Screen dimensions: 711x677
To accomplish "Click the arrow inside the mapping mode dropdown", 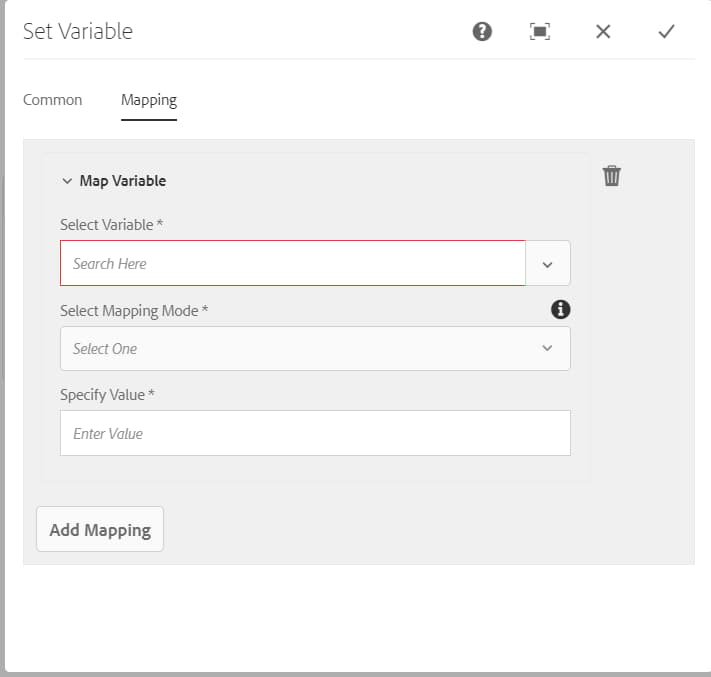I will pos(547,349).
